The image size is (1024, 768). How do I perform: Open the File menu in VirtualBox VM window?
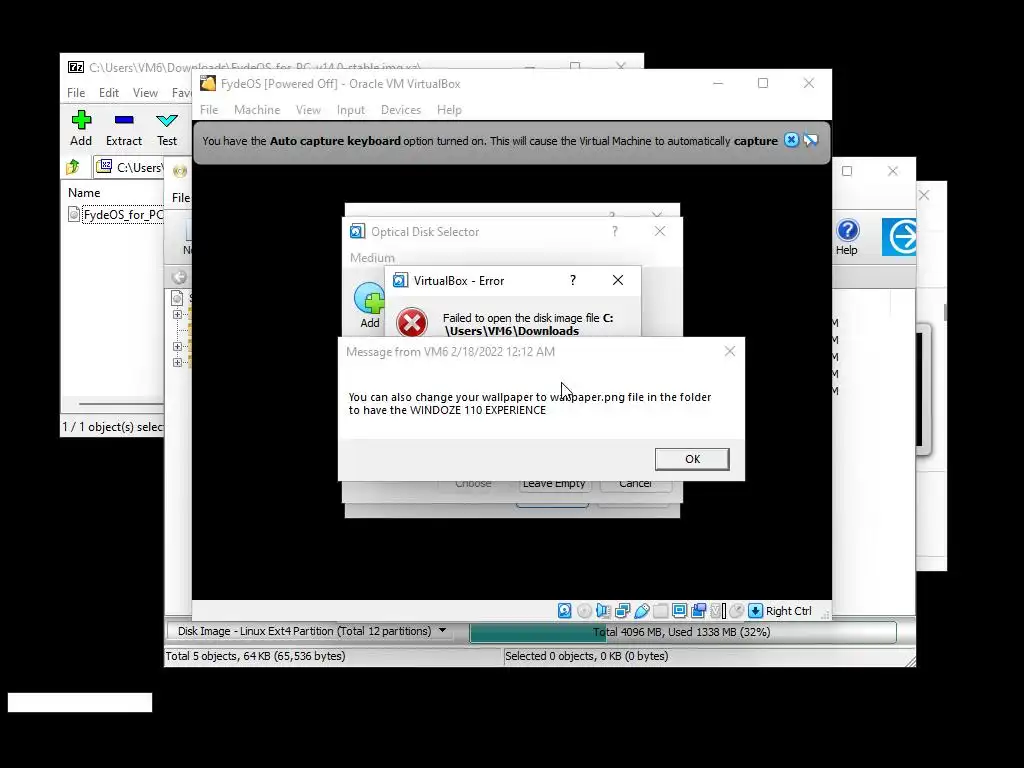point(209,110)
